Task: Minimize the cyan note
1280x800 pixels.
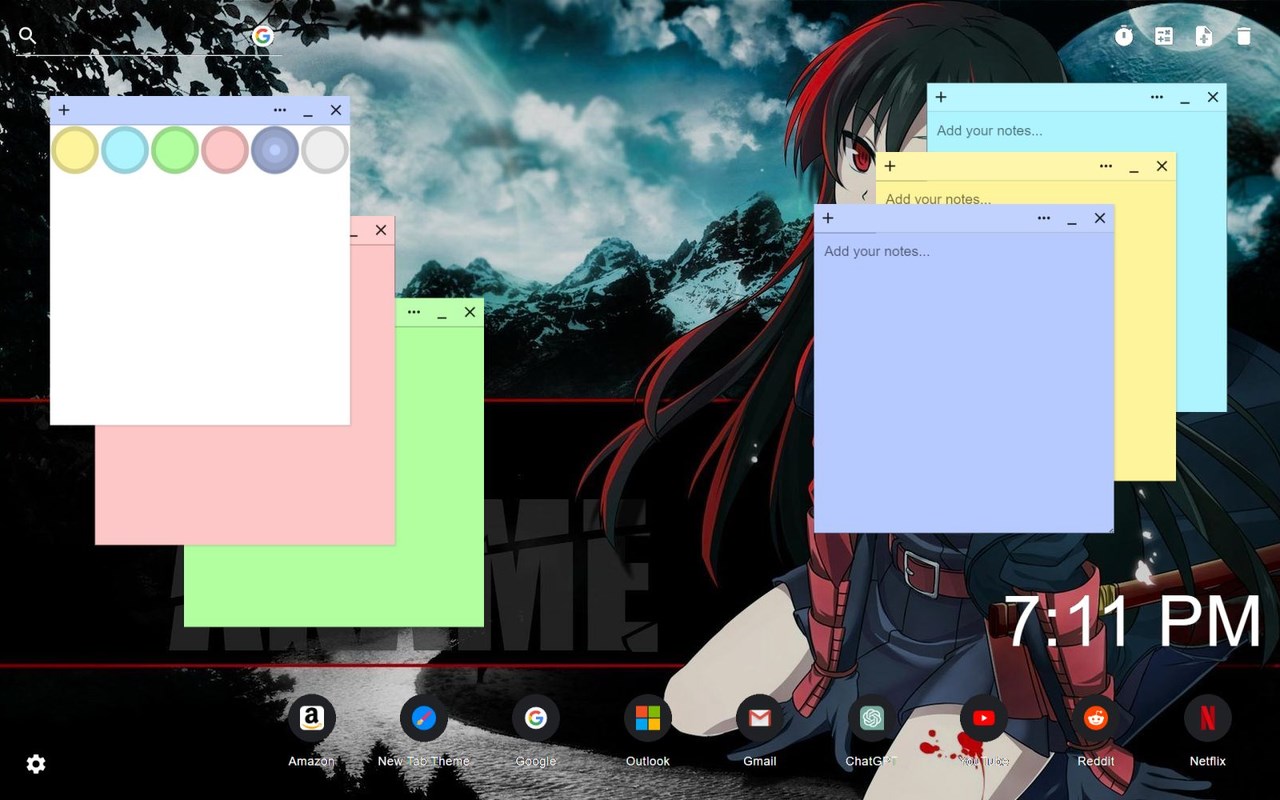Action: 1185,97
